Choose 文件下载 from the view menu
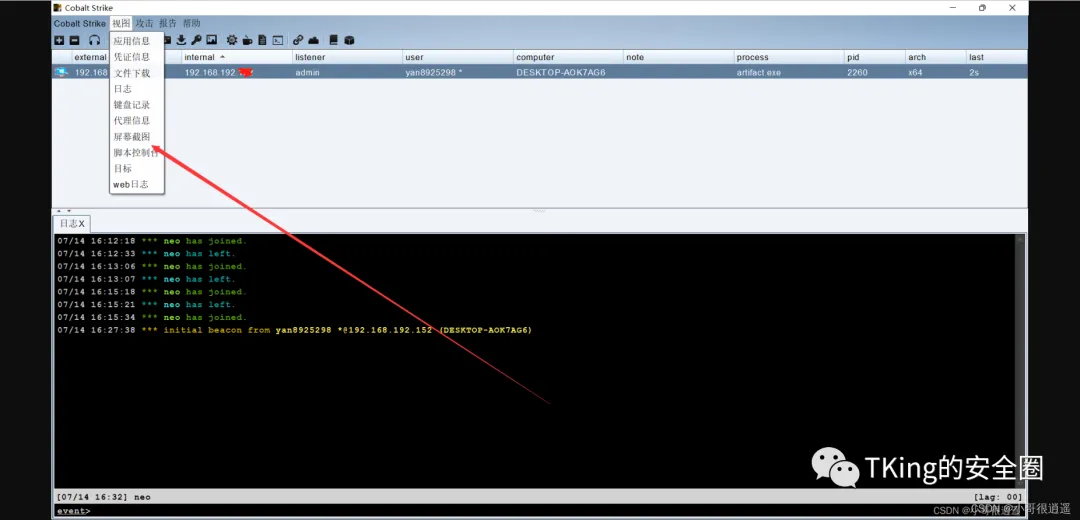Viewport: 1080px width, 520px height. tap(136, 73)
